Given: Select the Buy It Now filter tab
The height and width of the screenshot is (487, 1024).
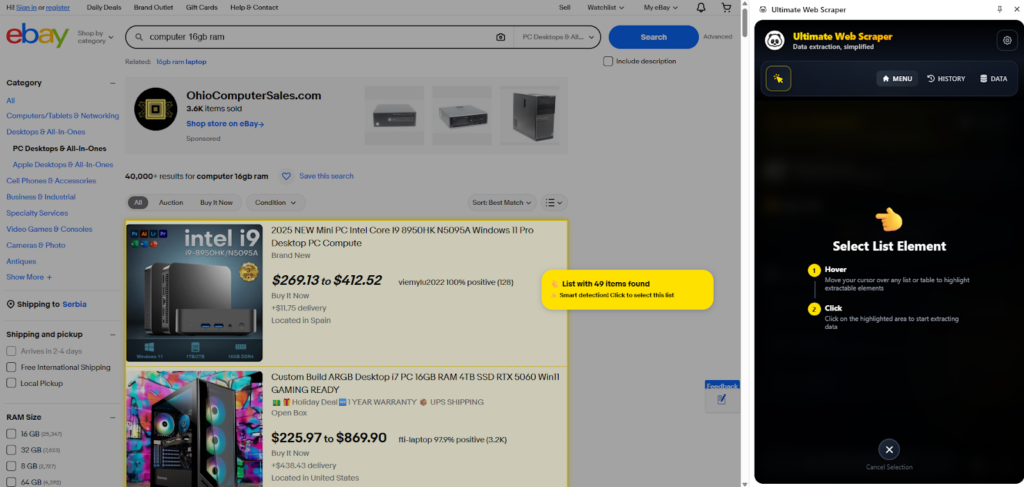Looking at the screenshot, I should coord(216,202).
